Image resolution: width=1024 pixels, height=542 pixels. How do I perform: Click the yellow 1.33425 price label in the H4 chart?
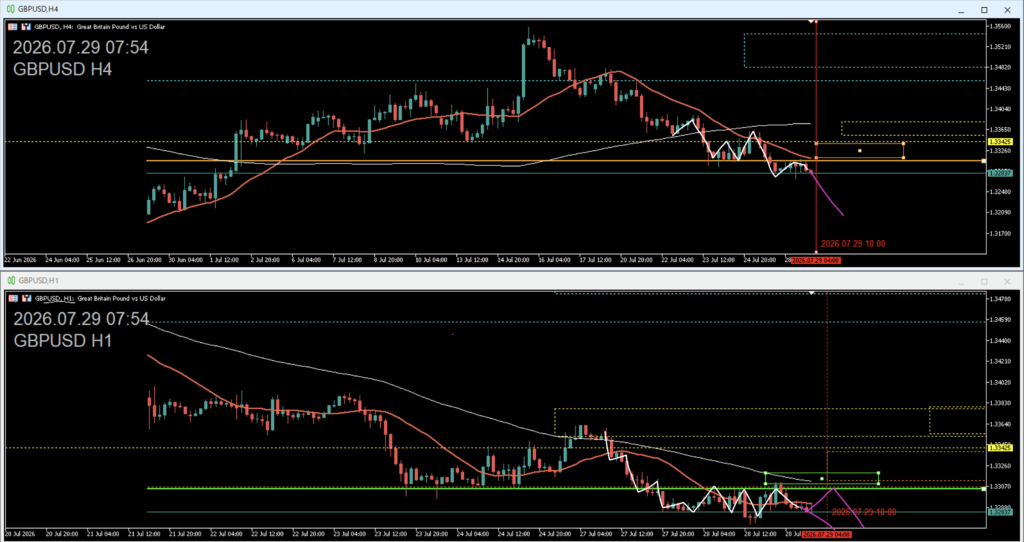pyautogui.click(x=1000, y=142)
